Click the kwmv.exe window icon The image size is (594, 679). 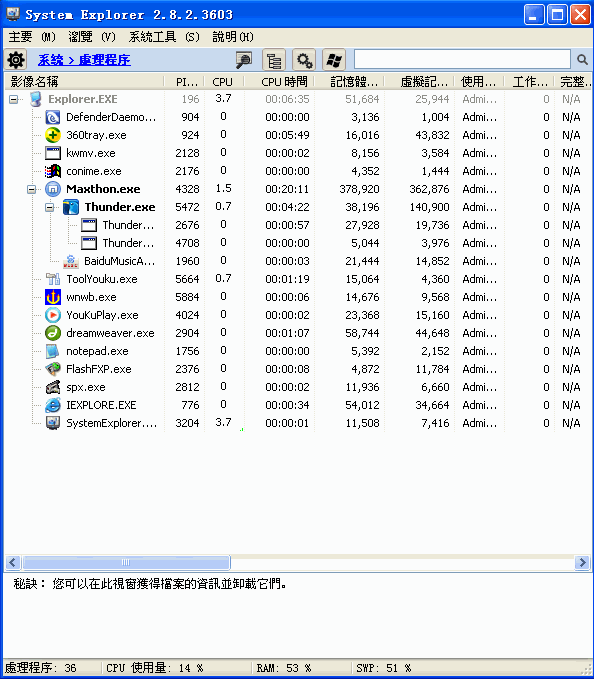[53, 153]
